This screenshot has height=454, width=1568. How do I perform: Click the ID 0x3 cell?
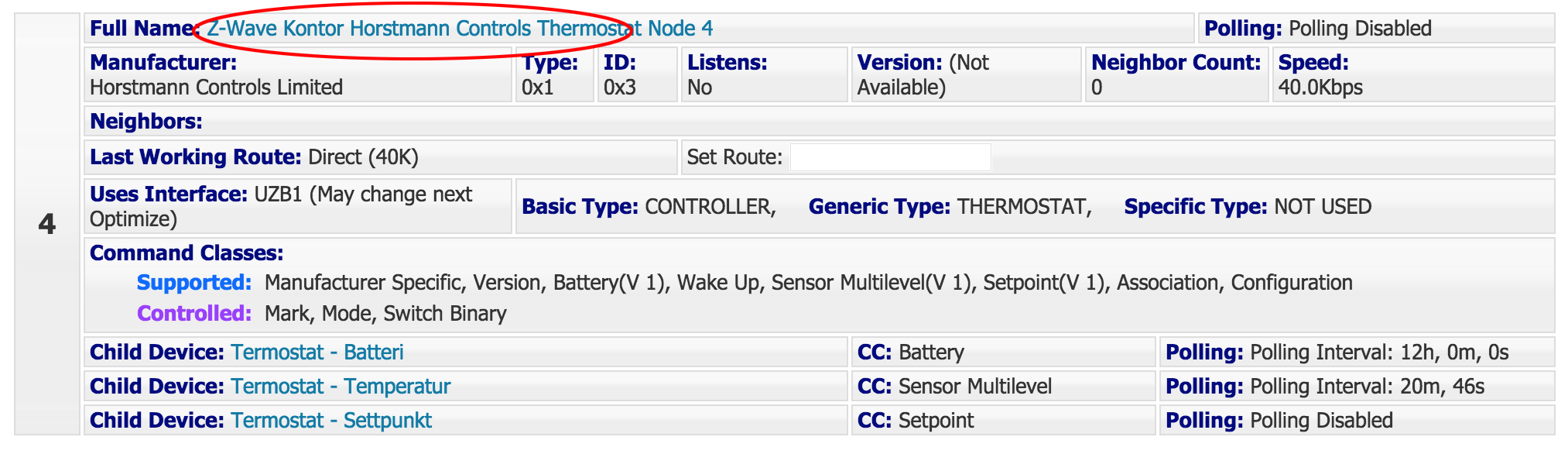point(638,74)
